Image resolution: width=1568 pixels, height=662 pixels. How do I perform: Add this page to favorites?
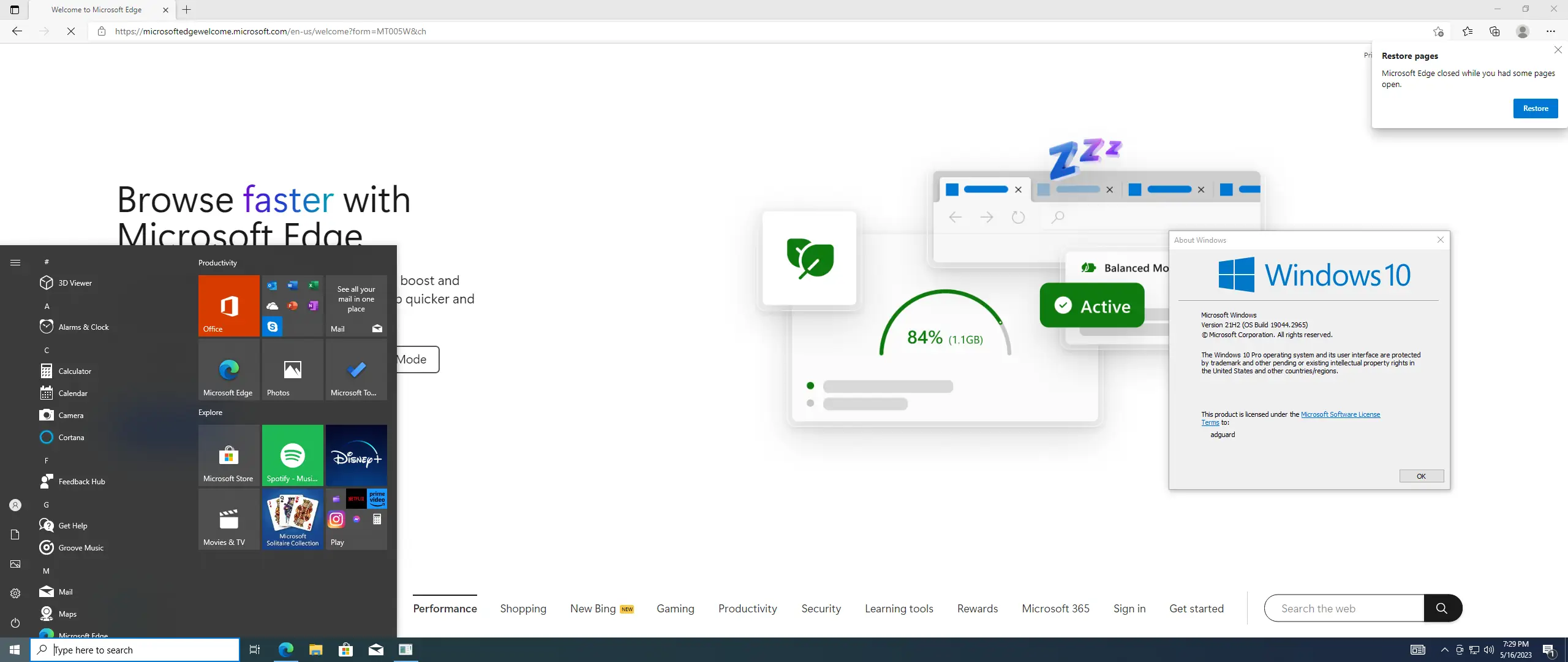click(x=1438, y=31)
